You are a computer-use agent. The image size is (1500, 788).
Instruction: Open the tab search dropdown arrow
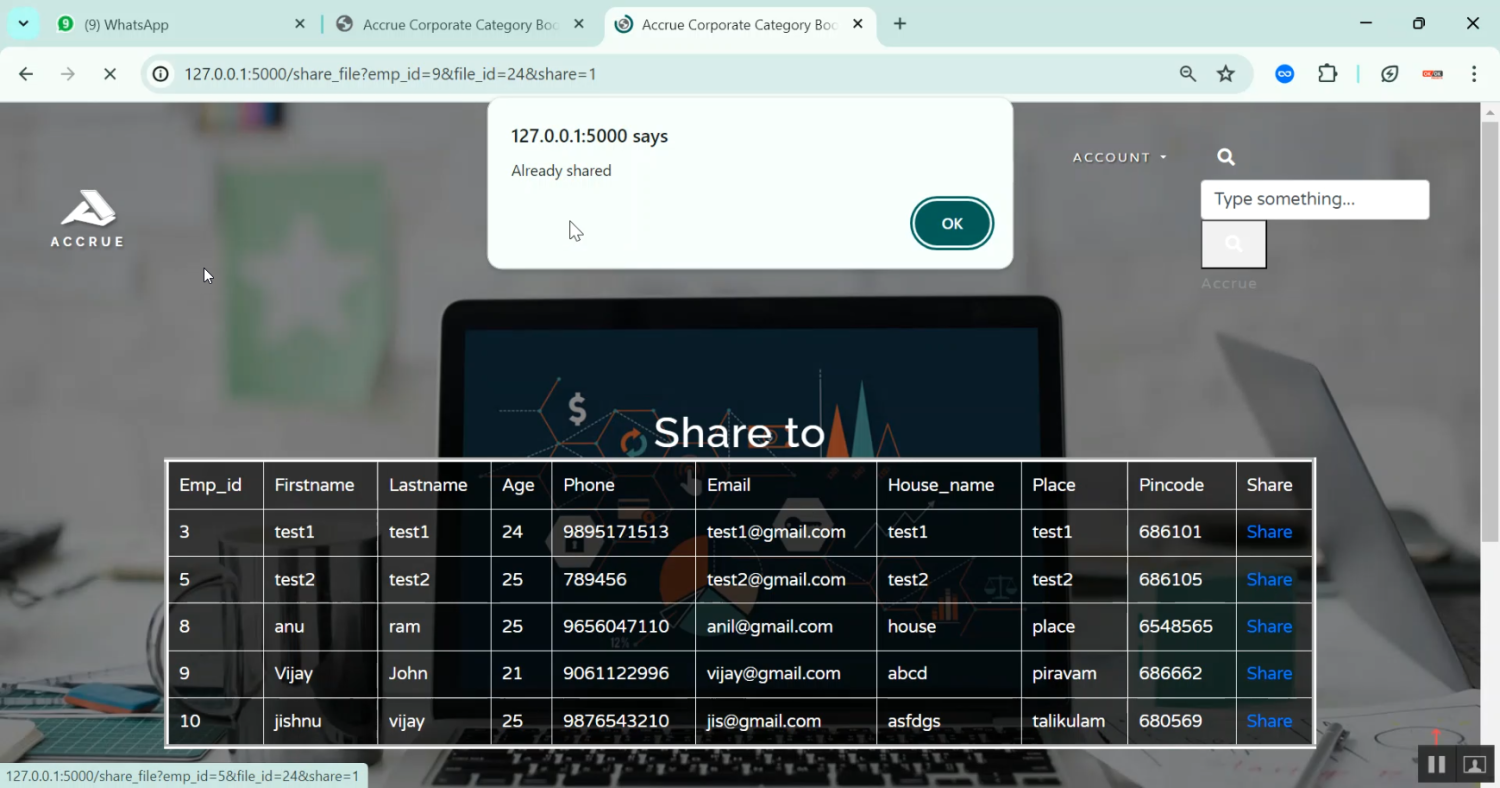pos(23,23)
